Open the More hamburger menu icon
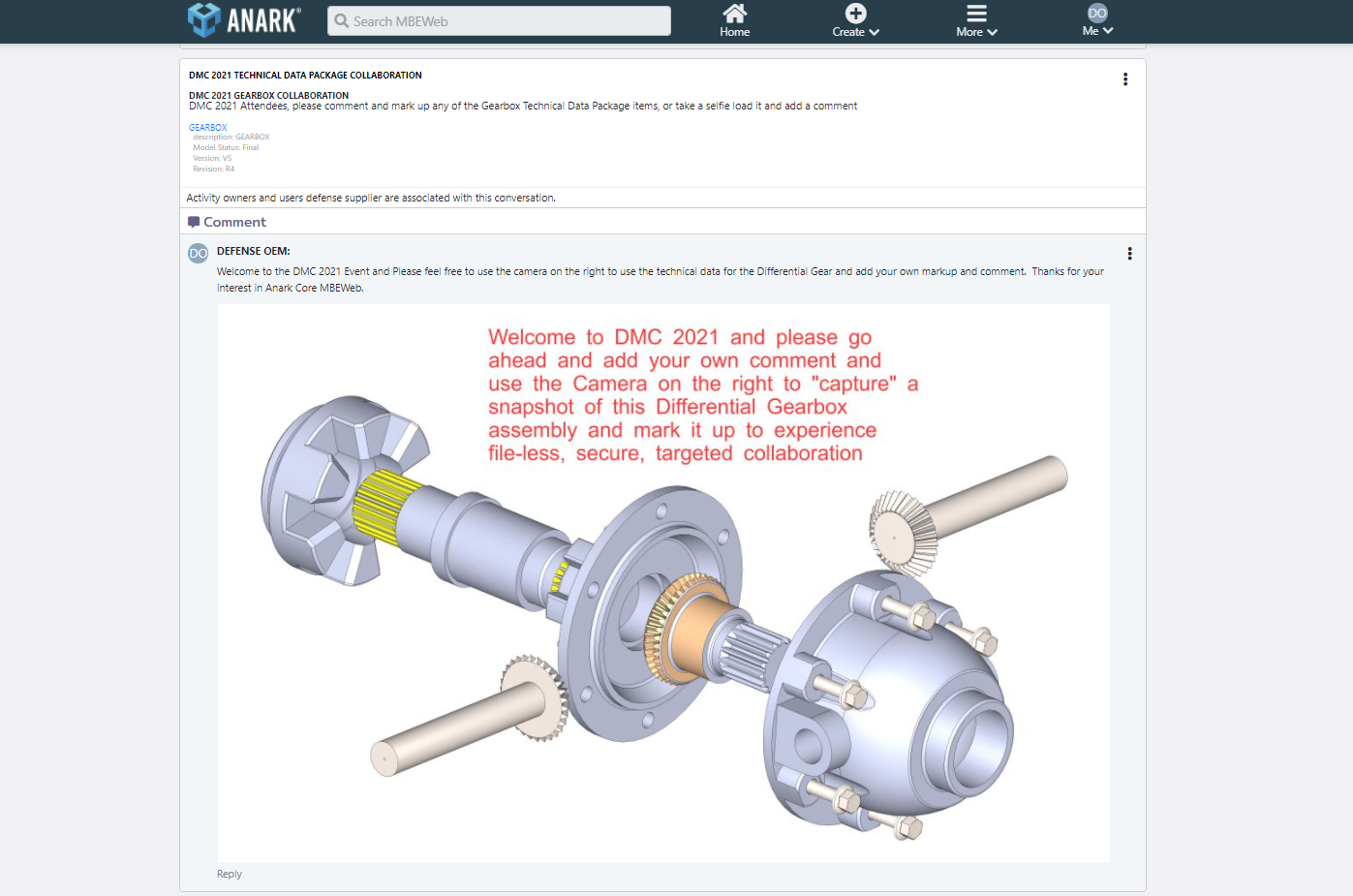The width and height of the screenshot is (1353, 896). (976, 13)
